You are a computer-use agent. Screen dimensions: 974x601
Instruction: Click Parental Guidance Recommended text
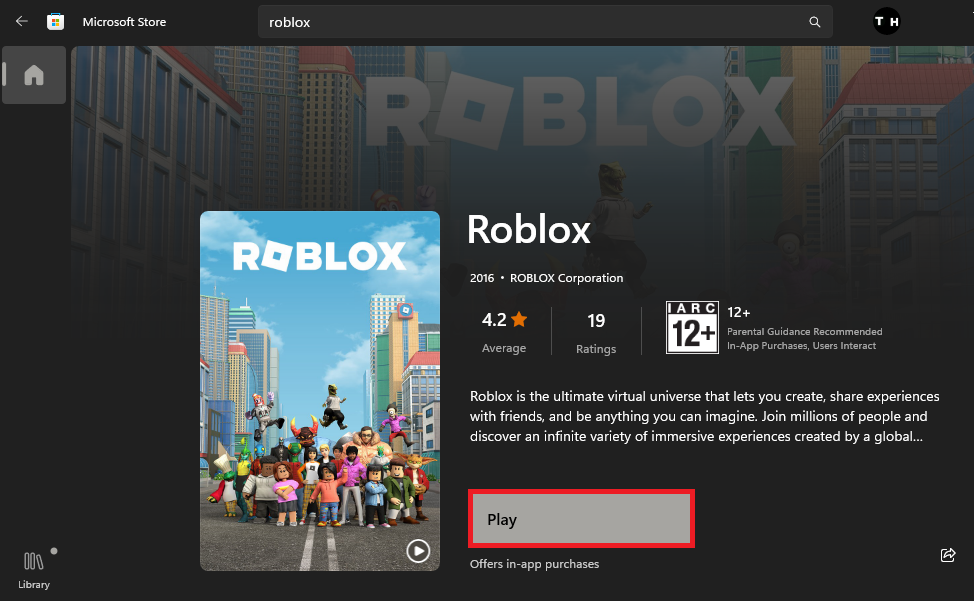point(804,332)
